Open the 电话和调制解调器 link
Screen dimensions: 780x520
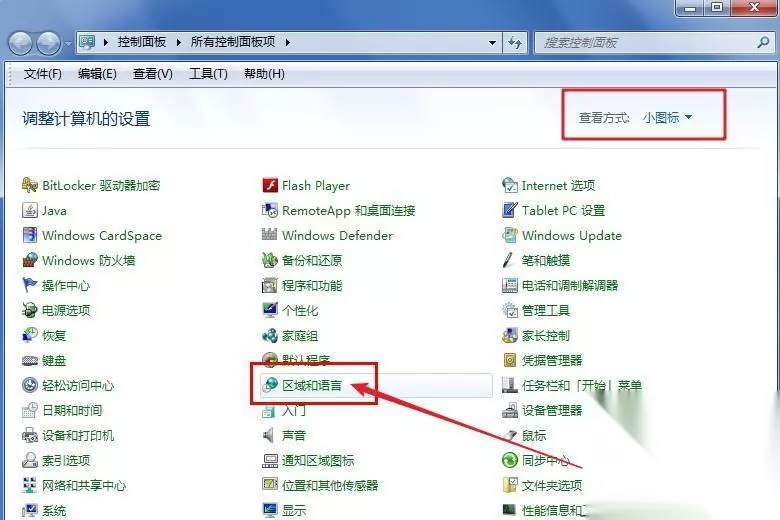click(570, 286)
